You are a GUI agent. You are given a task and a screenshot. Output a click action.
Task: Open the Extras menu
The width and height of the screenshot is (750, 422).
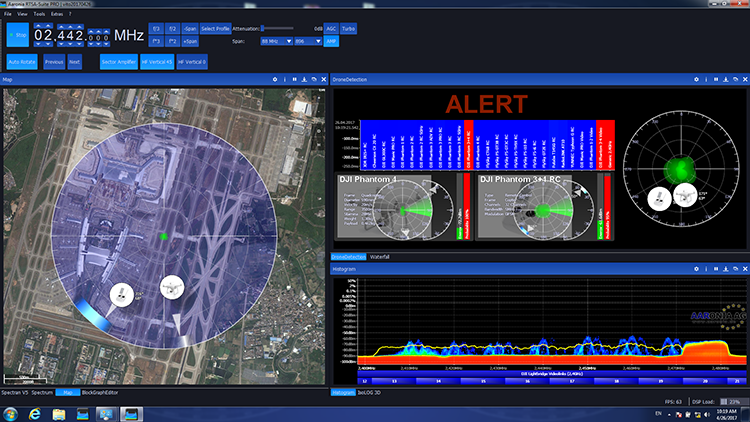pos(57,14)
